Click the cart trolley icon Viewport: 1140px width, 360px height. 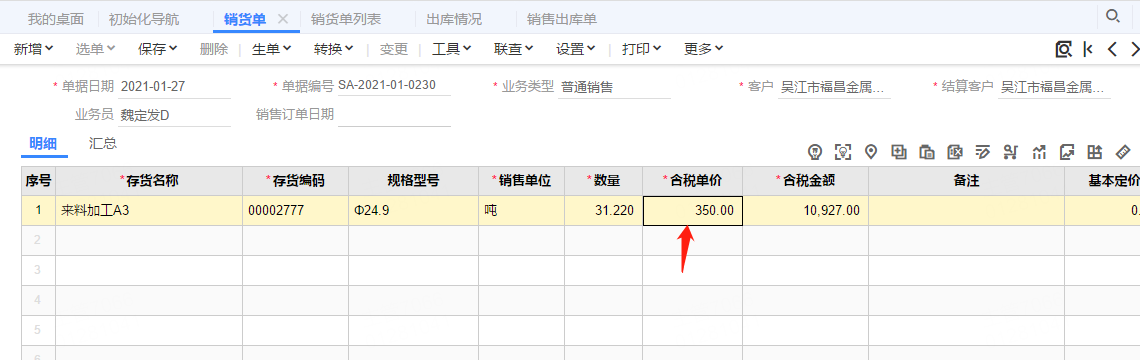1010,152
